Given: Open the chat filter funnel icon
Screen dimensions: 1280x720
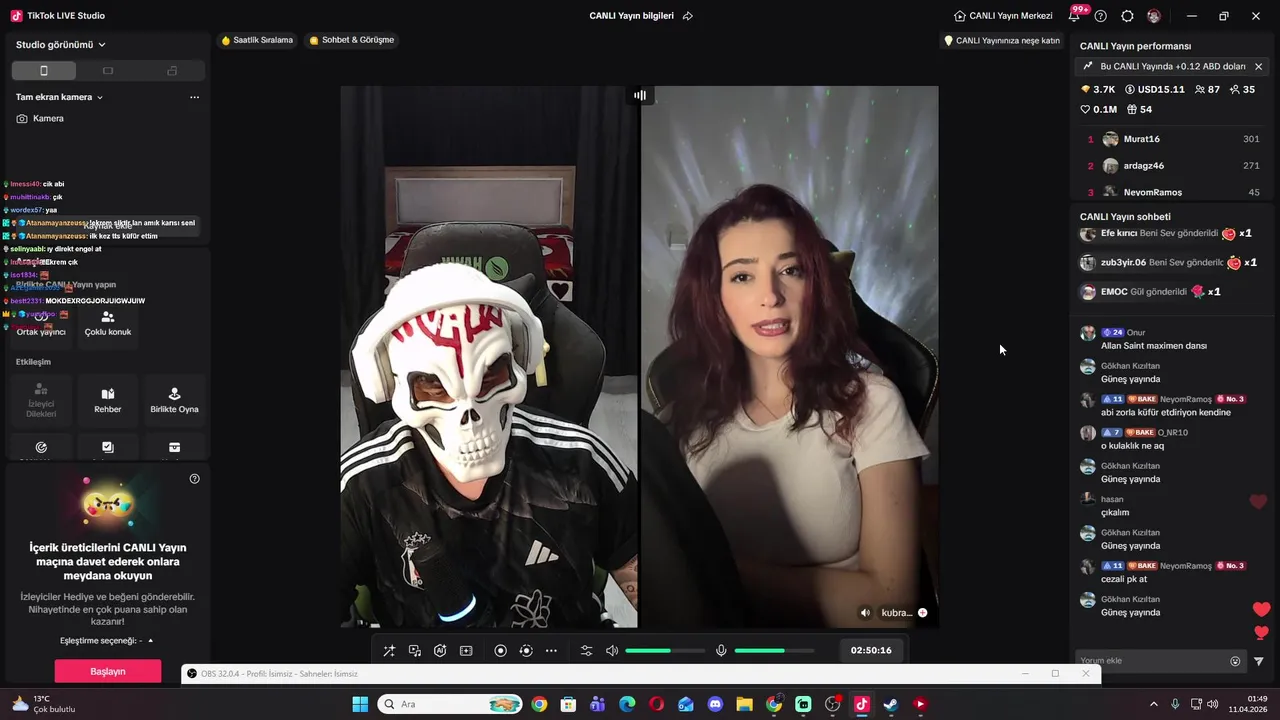Looking at the screenshot, I should 1259,661.
